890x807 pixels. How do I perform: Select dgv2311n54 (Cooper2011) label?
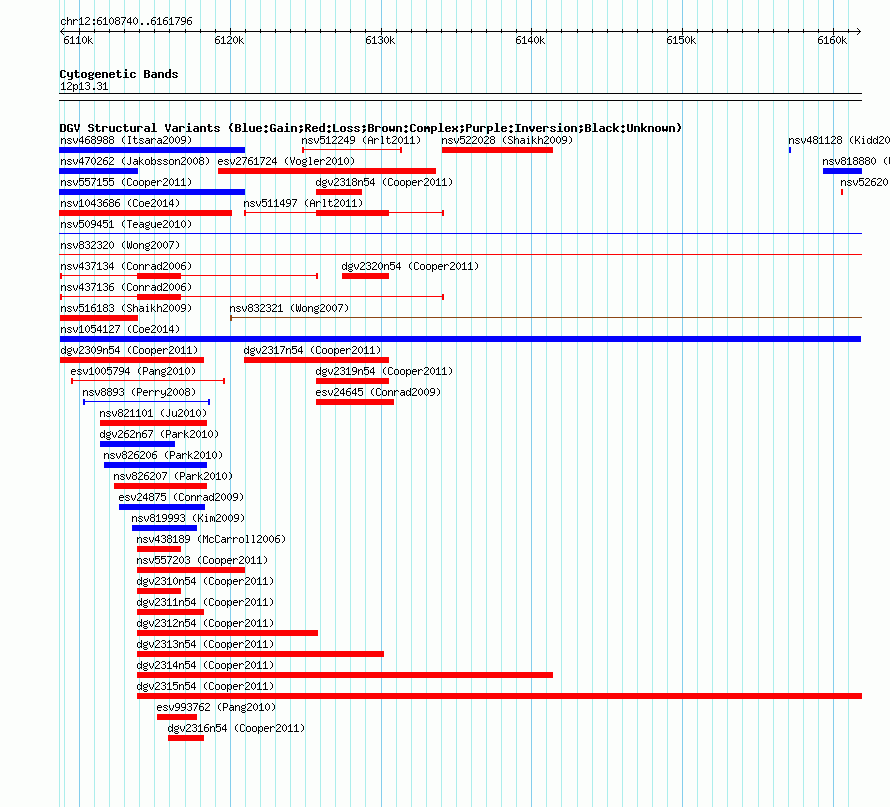[x=205, y=602]
